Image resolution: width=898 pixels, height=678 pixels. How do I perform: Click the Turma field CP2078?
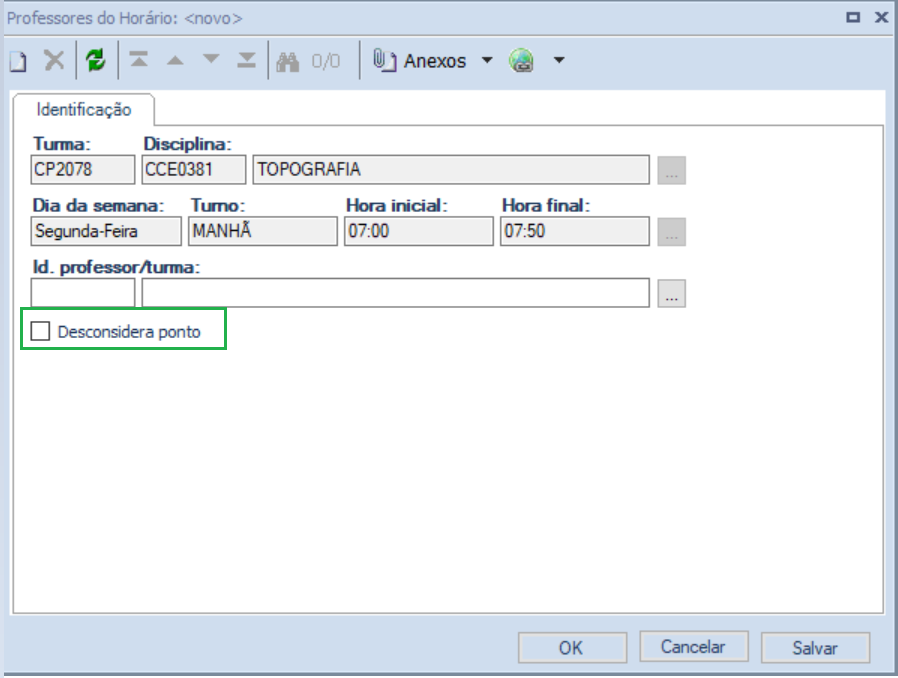[x=83, y=170]
